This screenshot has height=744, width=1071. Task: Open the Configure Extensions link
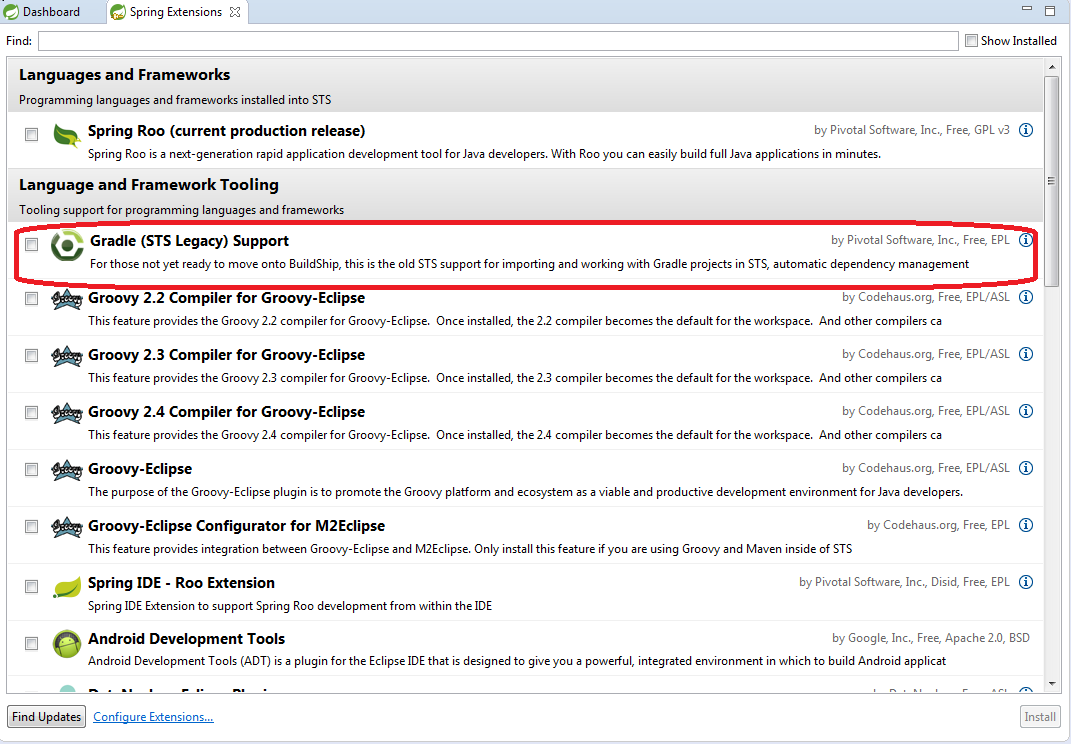[153, 717]
